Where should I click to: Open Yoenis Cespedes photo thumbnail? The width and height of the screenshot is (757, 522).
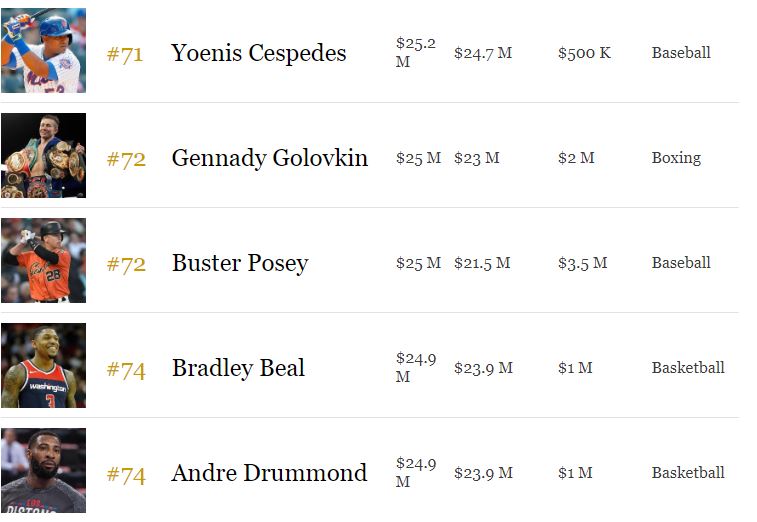pyautogui.click(x=43, y=50)
